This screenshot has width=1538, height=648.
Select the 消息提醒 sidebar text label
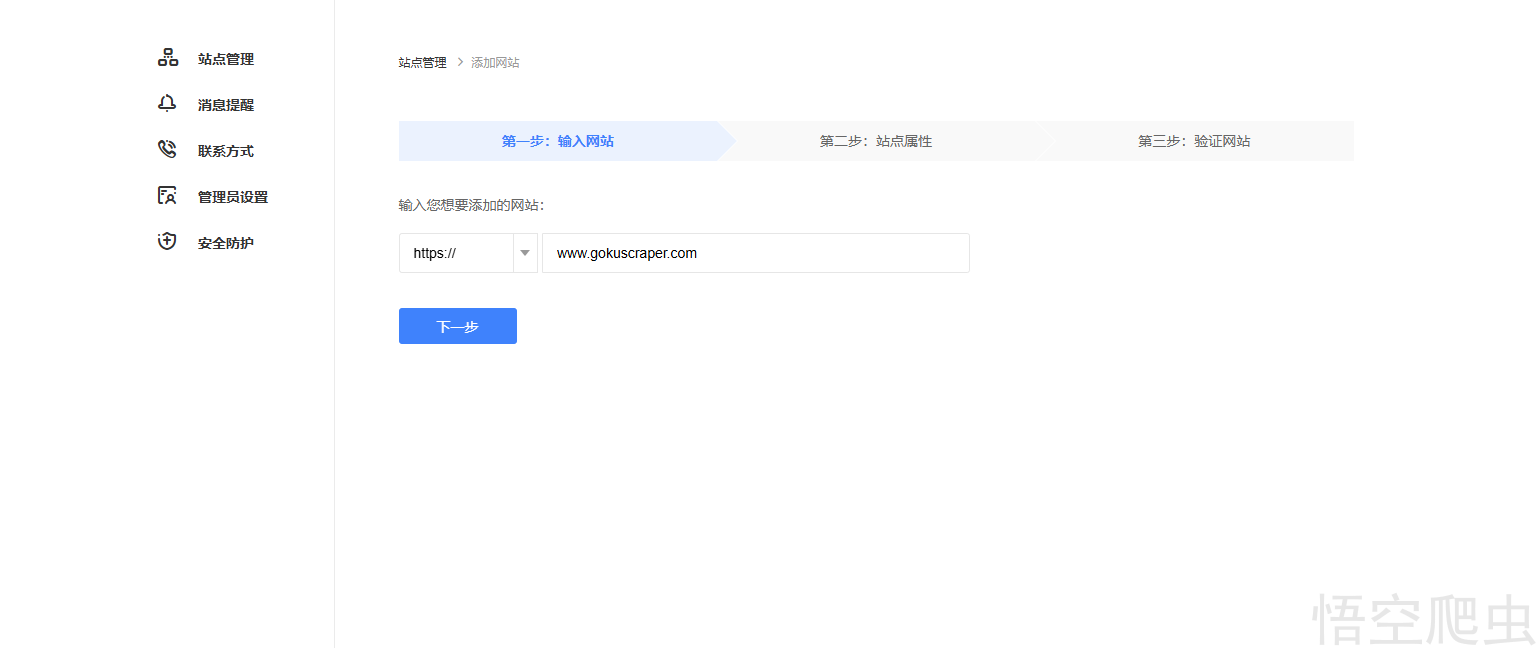click(226, 105)
